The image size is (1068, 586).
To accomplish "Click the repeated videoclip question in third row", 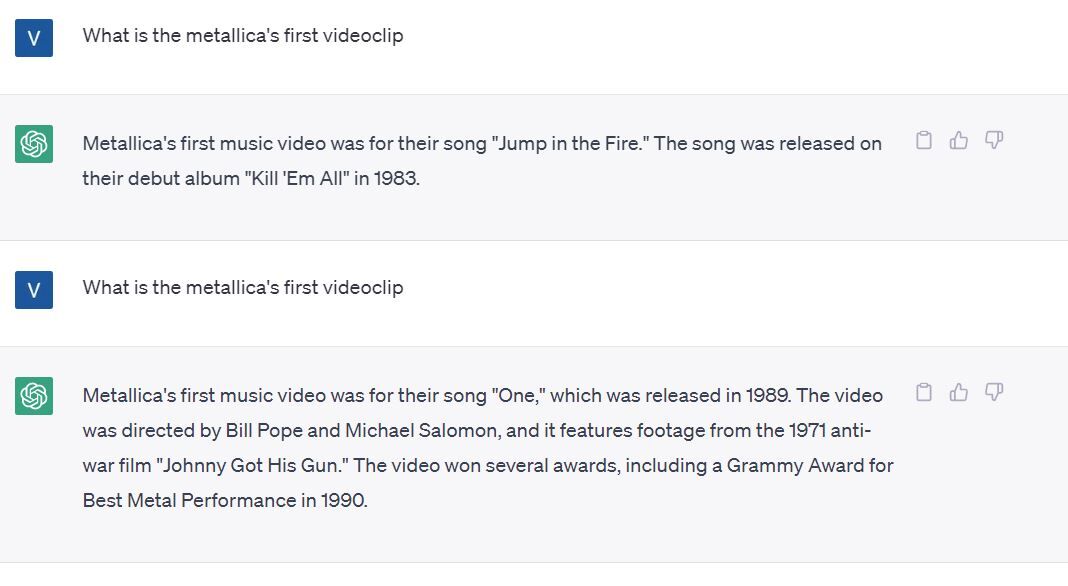I will point(243,288).
